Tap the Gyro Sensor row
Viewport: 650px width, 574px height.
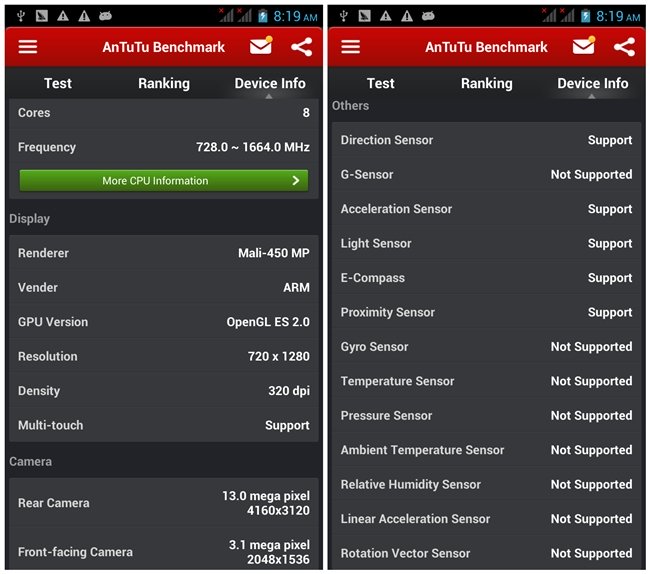click(486, 347)
